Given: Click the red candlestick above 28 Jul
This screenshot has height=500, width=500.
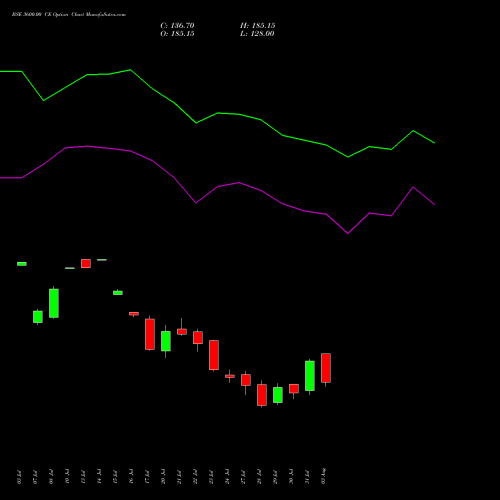Looking at the screenshot, I should click(262, 395).
